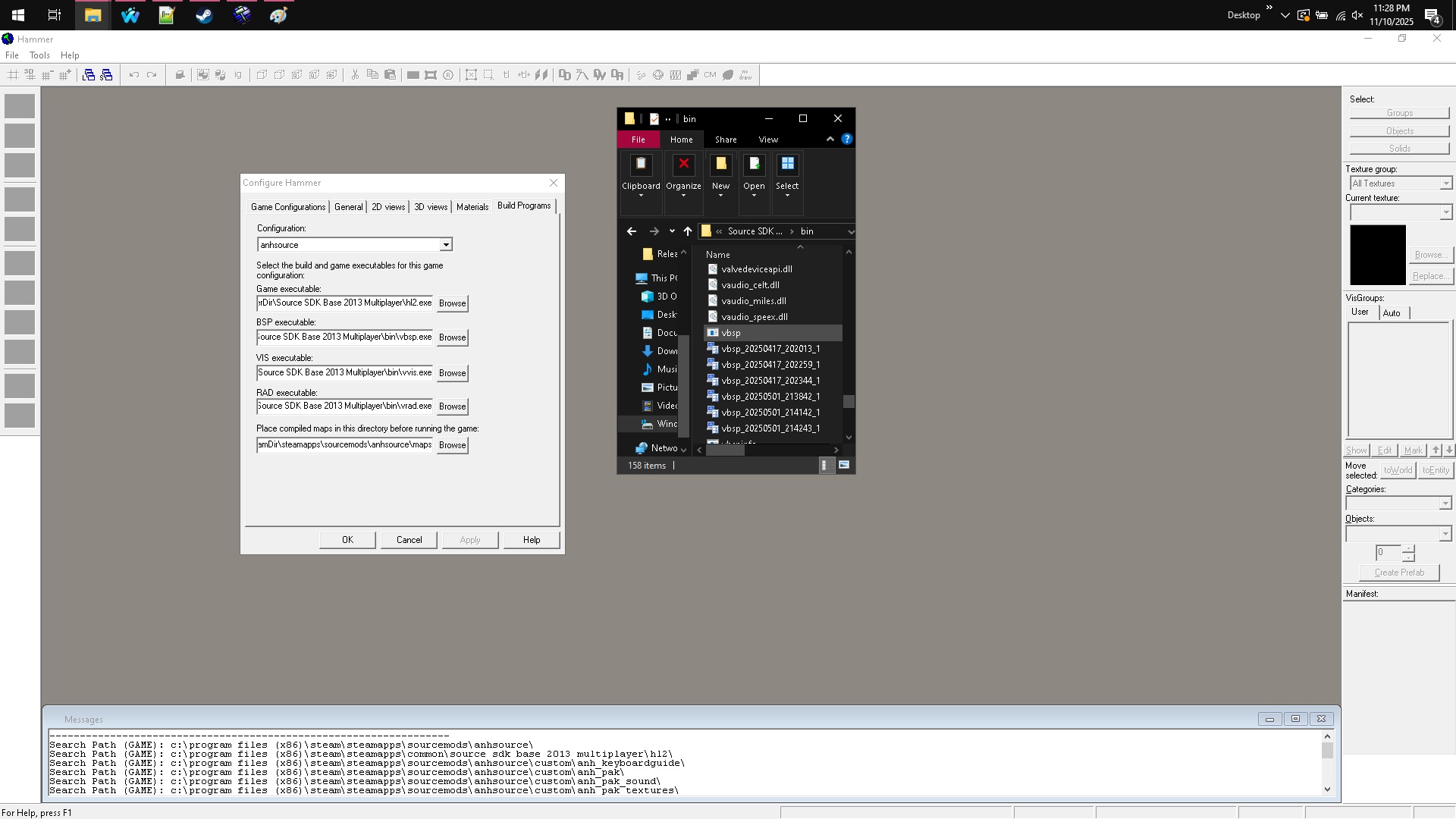Click Help button in Configure Hammer

(x=532, y=540)
